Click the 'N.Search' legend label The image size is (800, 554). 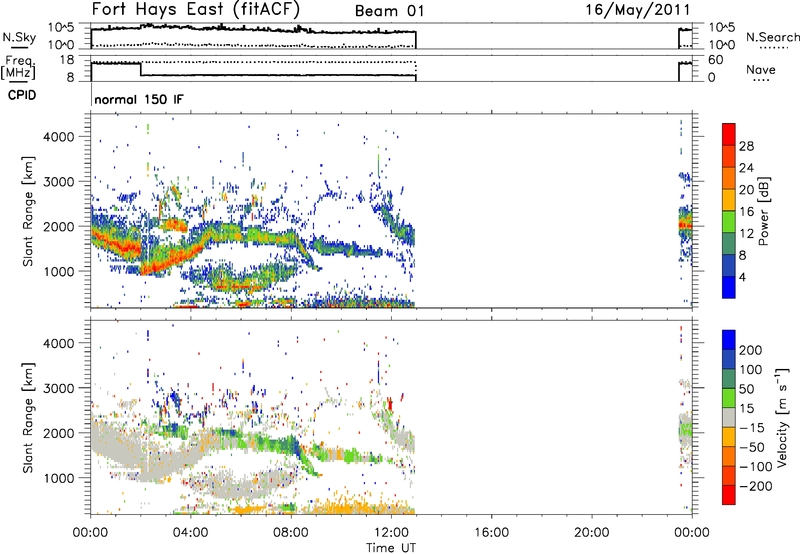tap(772, 37)
